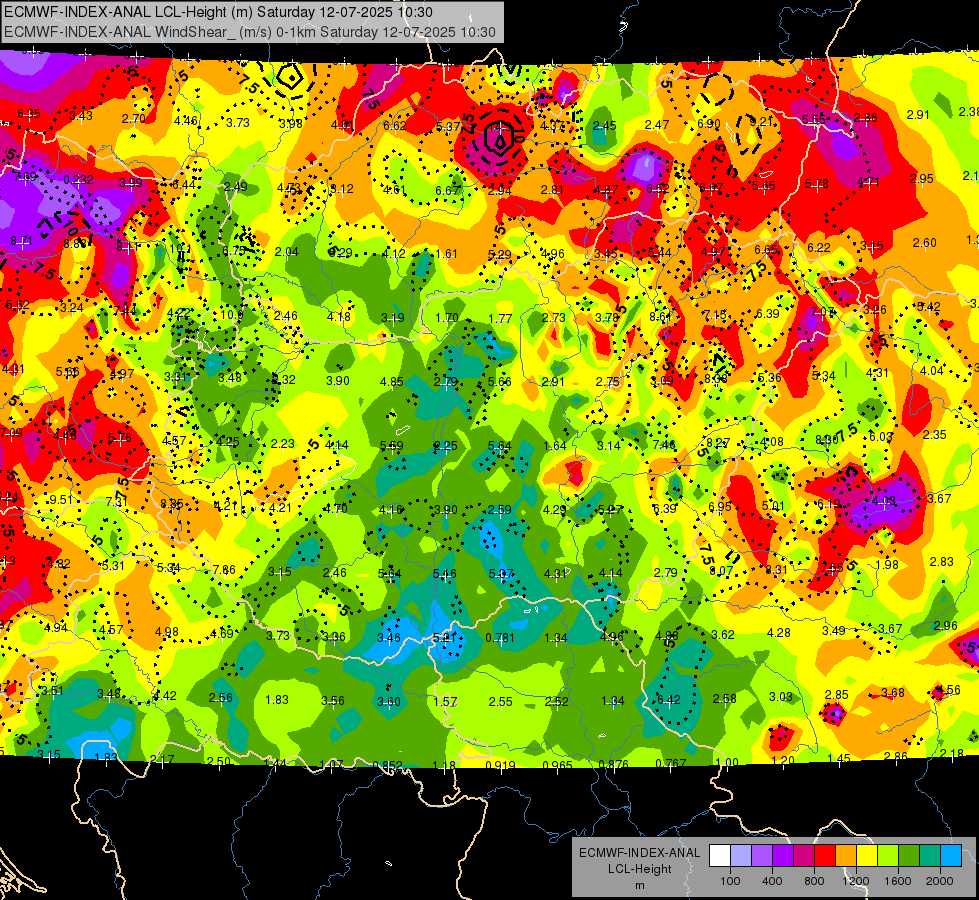979x900 pixels.
Task: Click the grid value 7.46
Action: pyautogui.click(x=664, y=444)
